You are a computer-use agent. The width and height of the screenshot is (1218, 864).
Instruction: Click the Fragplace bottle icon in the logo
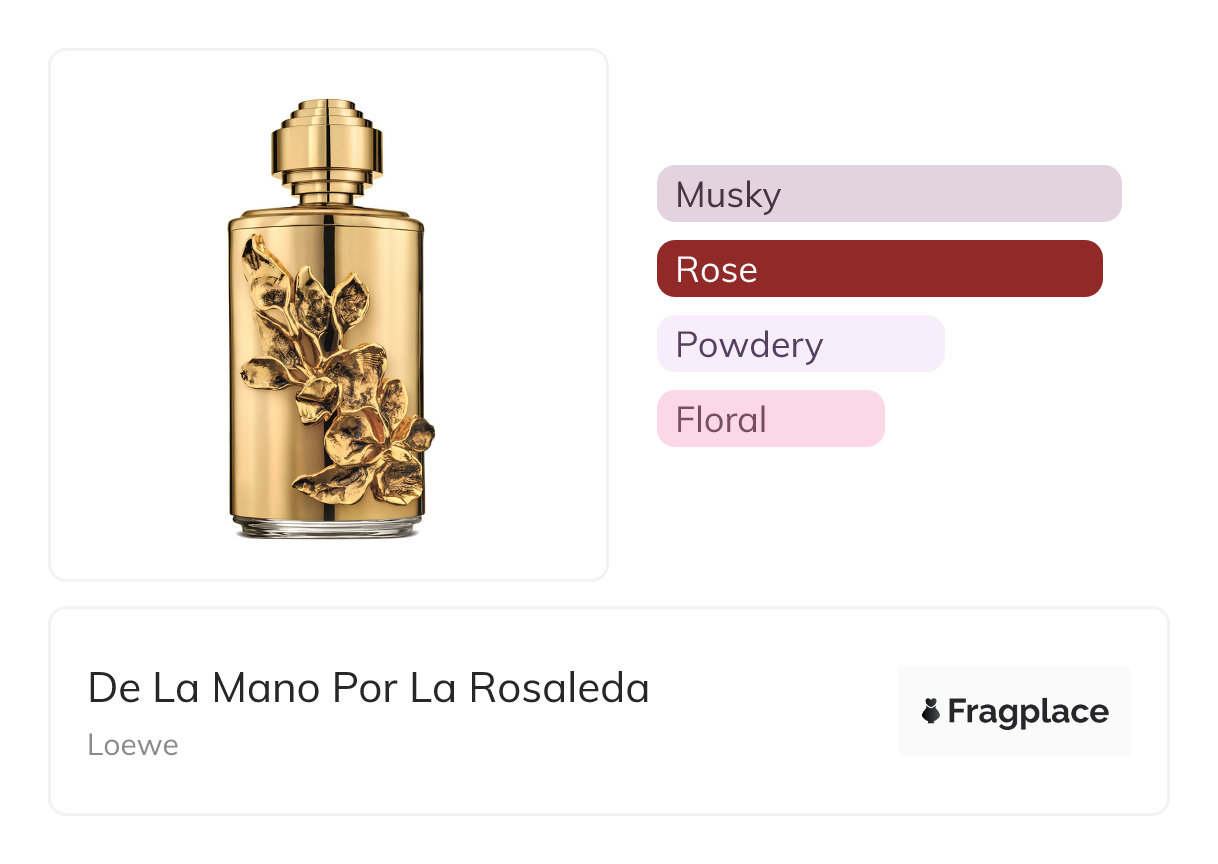click(931, 712)
